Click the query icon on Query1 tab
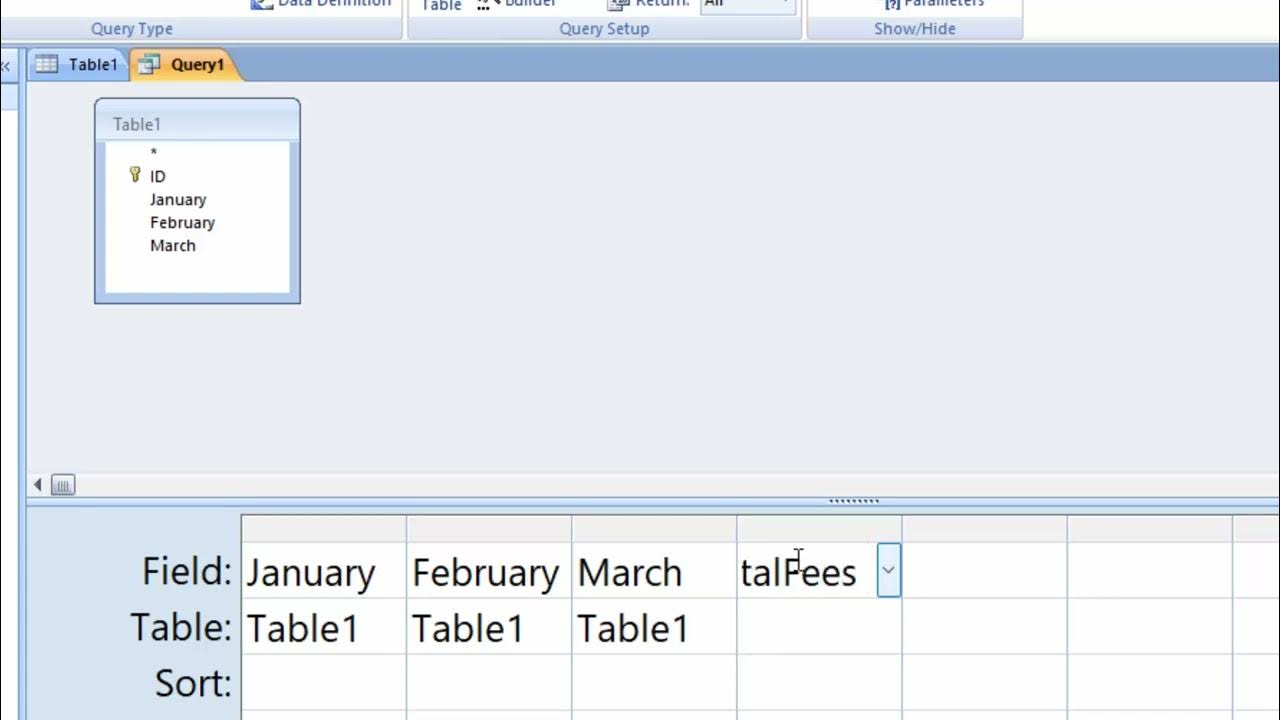Screen dimensions: 1280x720 [x=149, y=65]
